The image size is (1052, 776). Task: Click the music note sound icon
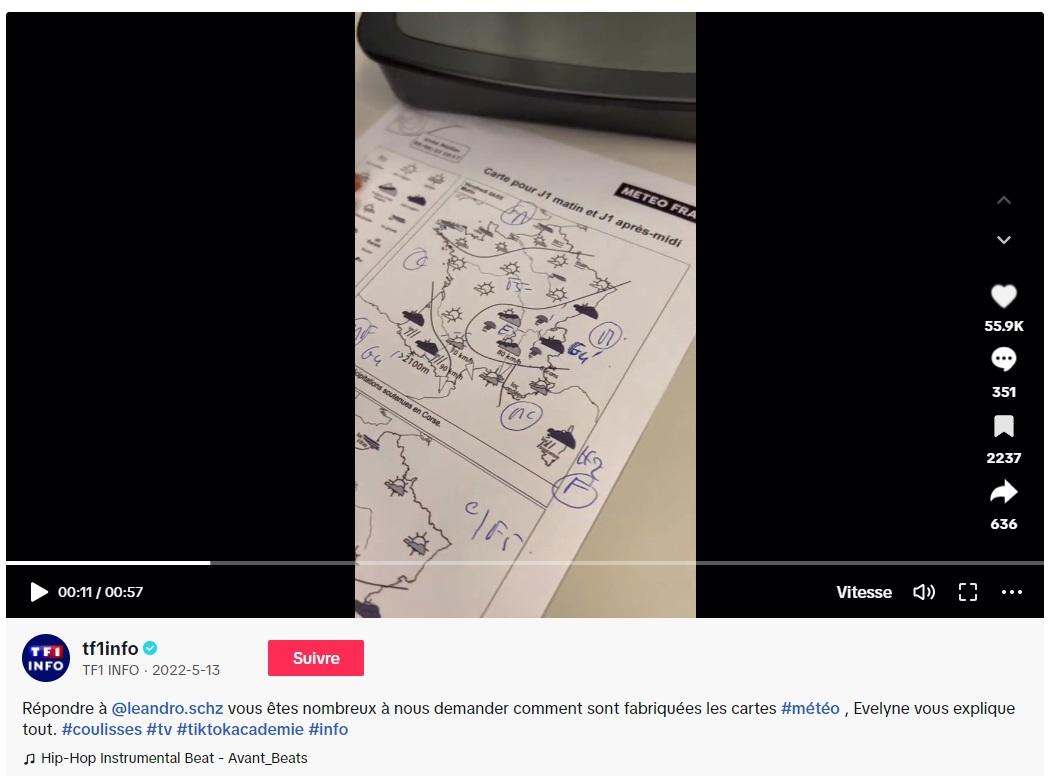(x=29, y=759)
